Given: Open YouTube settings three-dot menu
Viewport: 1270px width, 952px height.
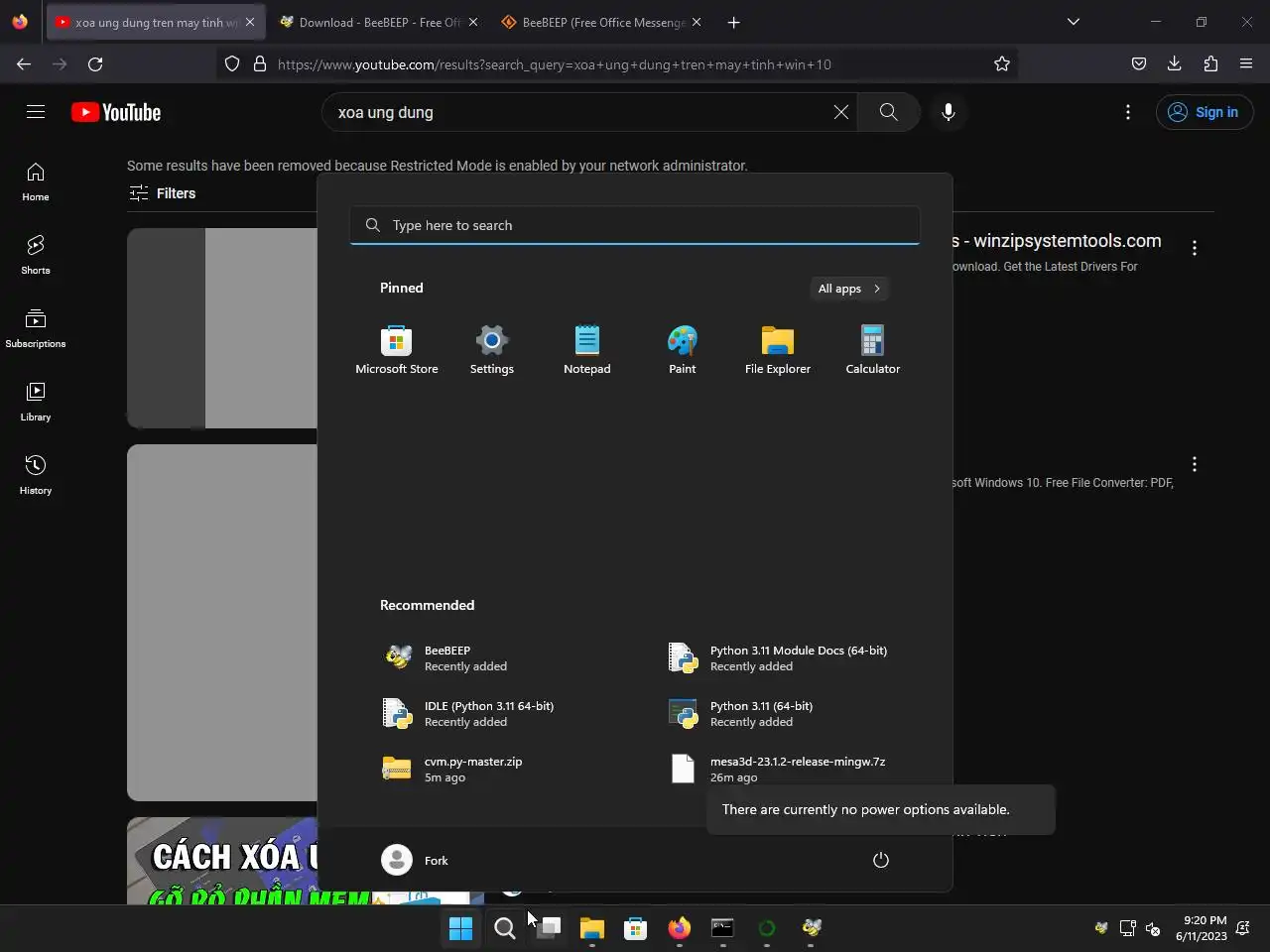Looking at the screenshot, I should pyautogui.click(x=1128, y=112).
